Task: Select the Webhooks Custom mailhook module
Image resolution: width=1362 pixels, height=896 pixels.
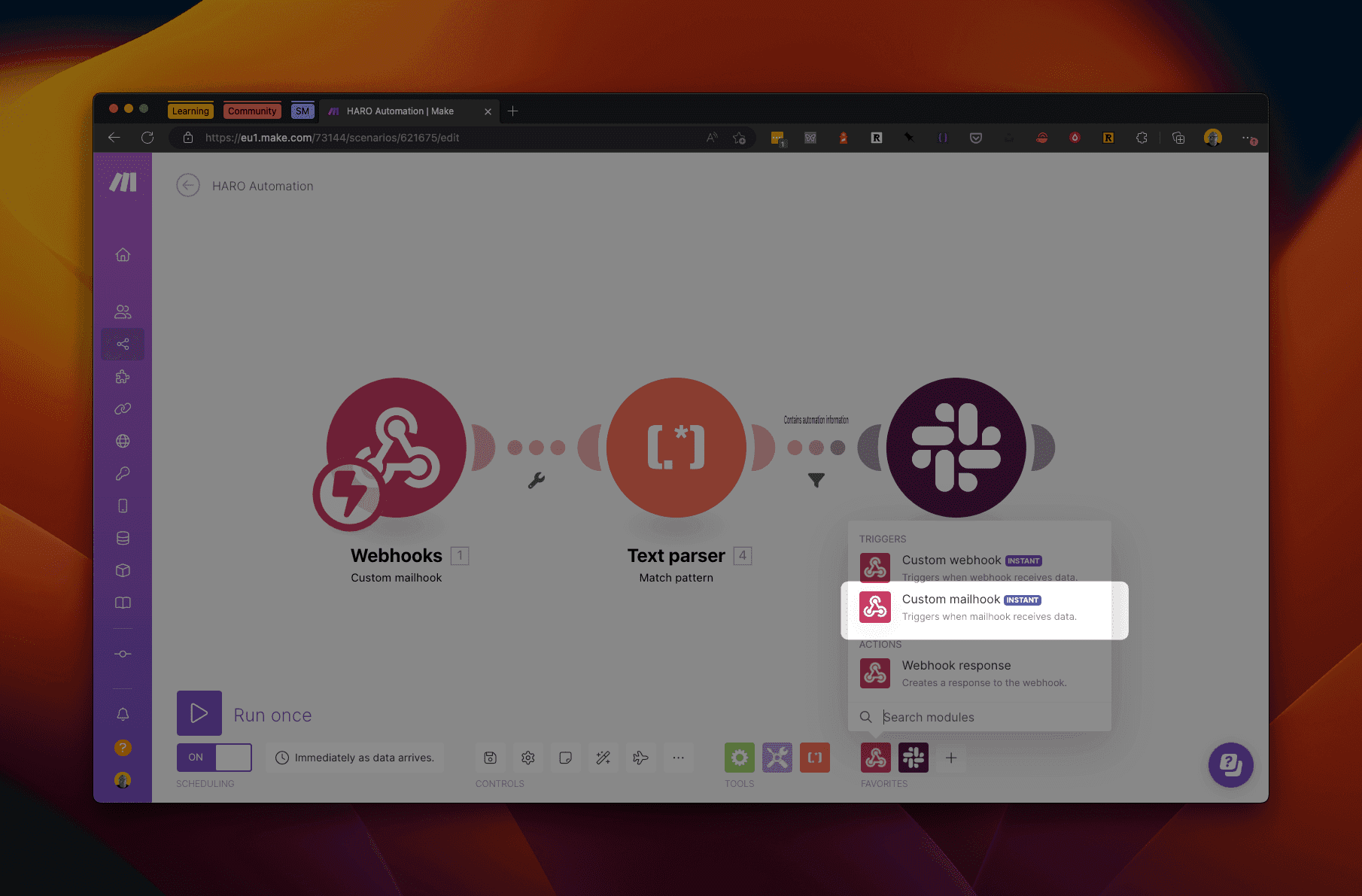Action: coord(396,448)
